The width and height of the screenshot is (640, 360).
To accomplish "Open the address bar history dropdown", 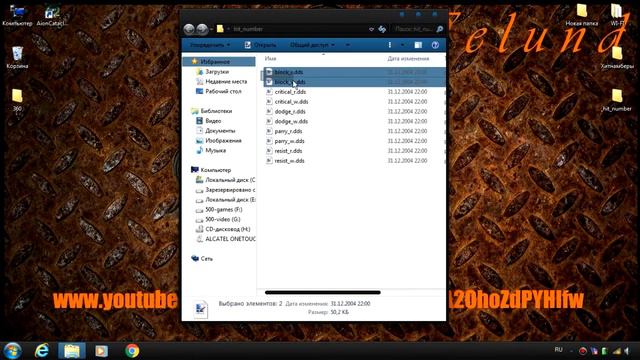I will pyautogui.click(x=371, y=29).
